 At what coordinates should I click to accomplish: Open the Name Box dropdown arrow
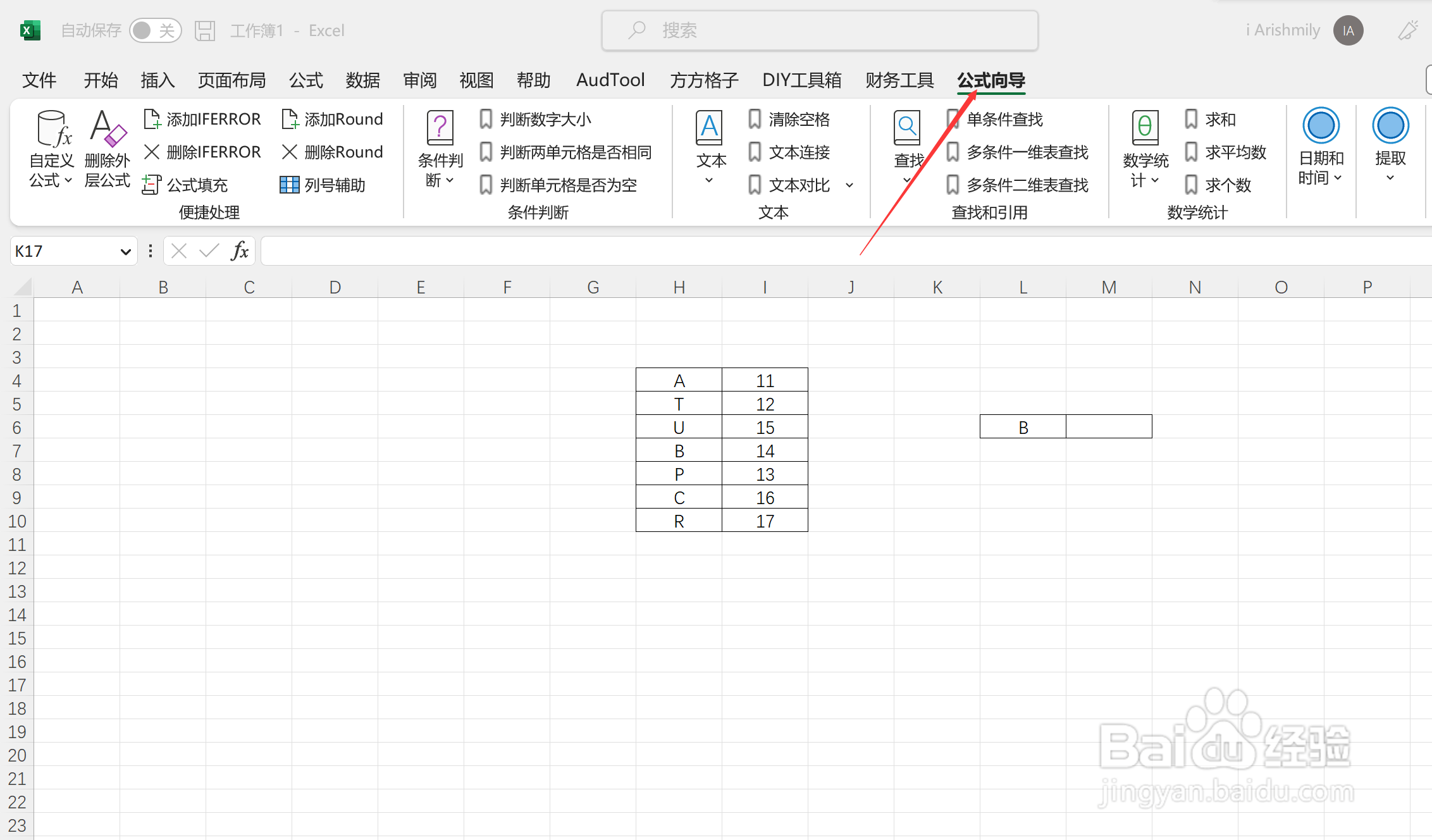125,252
